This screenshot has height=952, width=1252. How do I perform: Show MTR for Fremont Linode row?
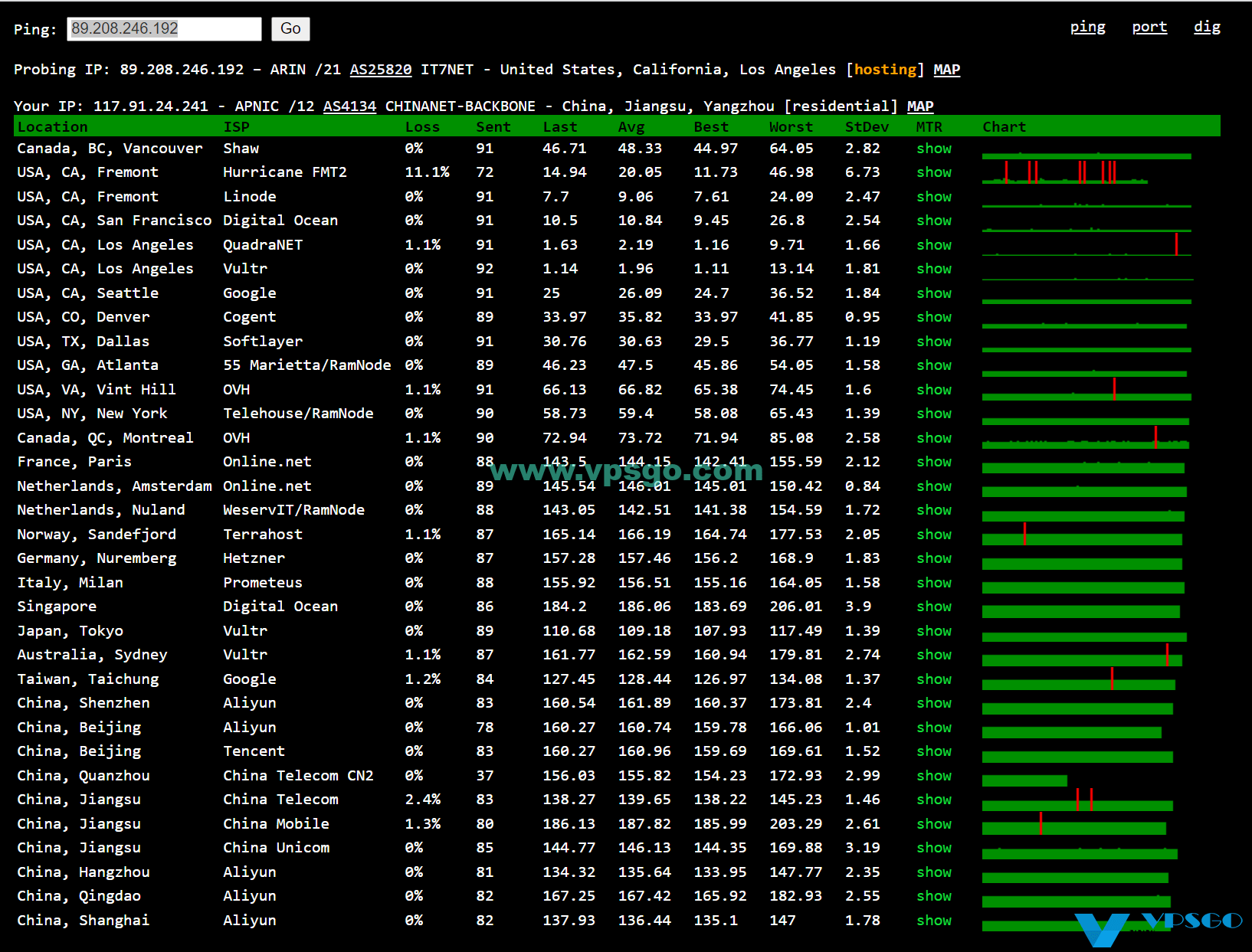(x=934, y=197)
